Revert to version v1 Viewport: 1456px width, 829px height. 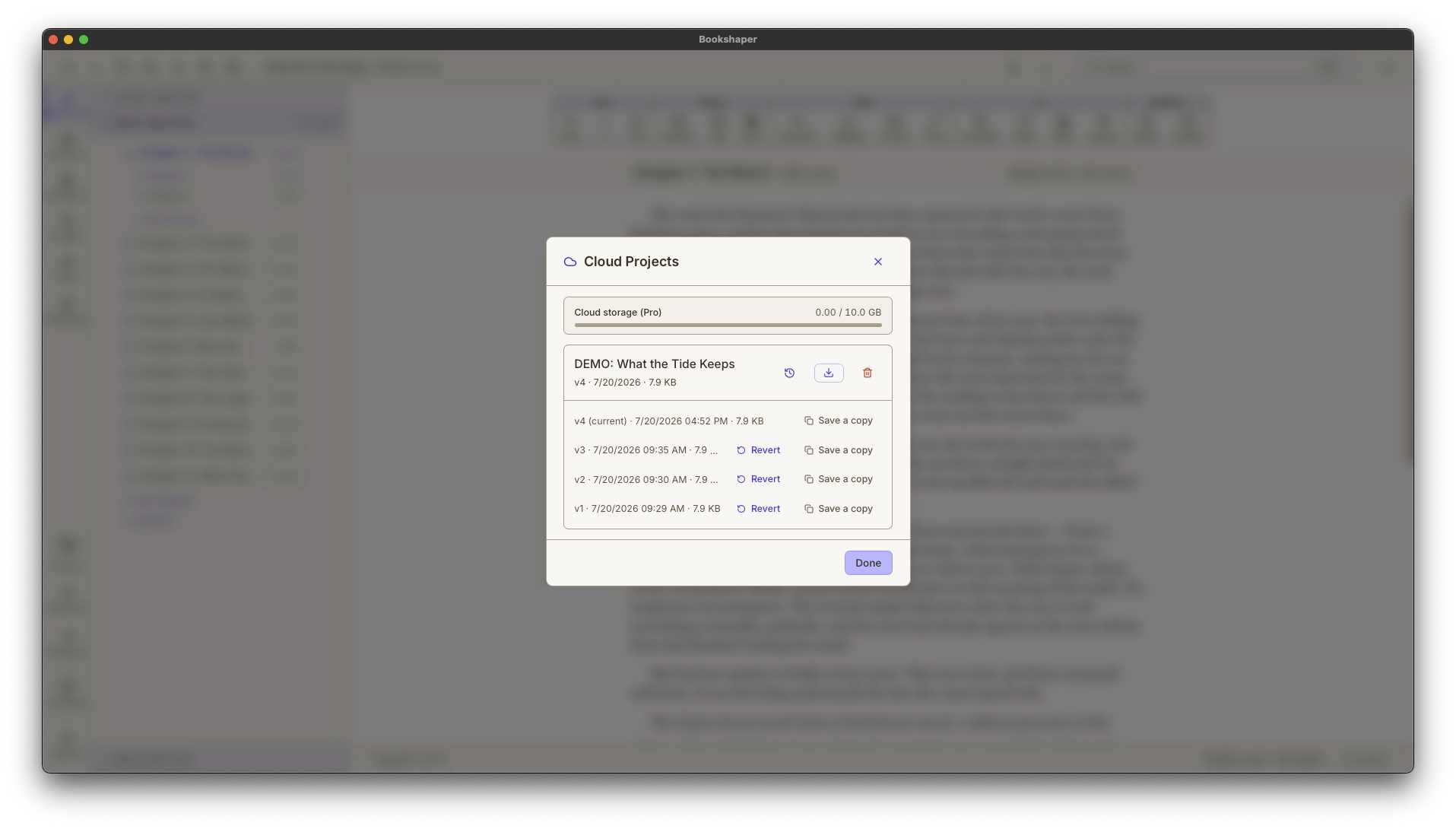[759, 509]
